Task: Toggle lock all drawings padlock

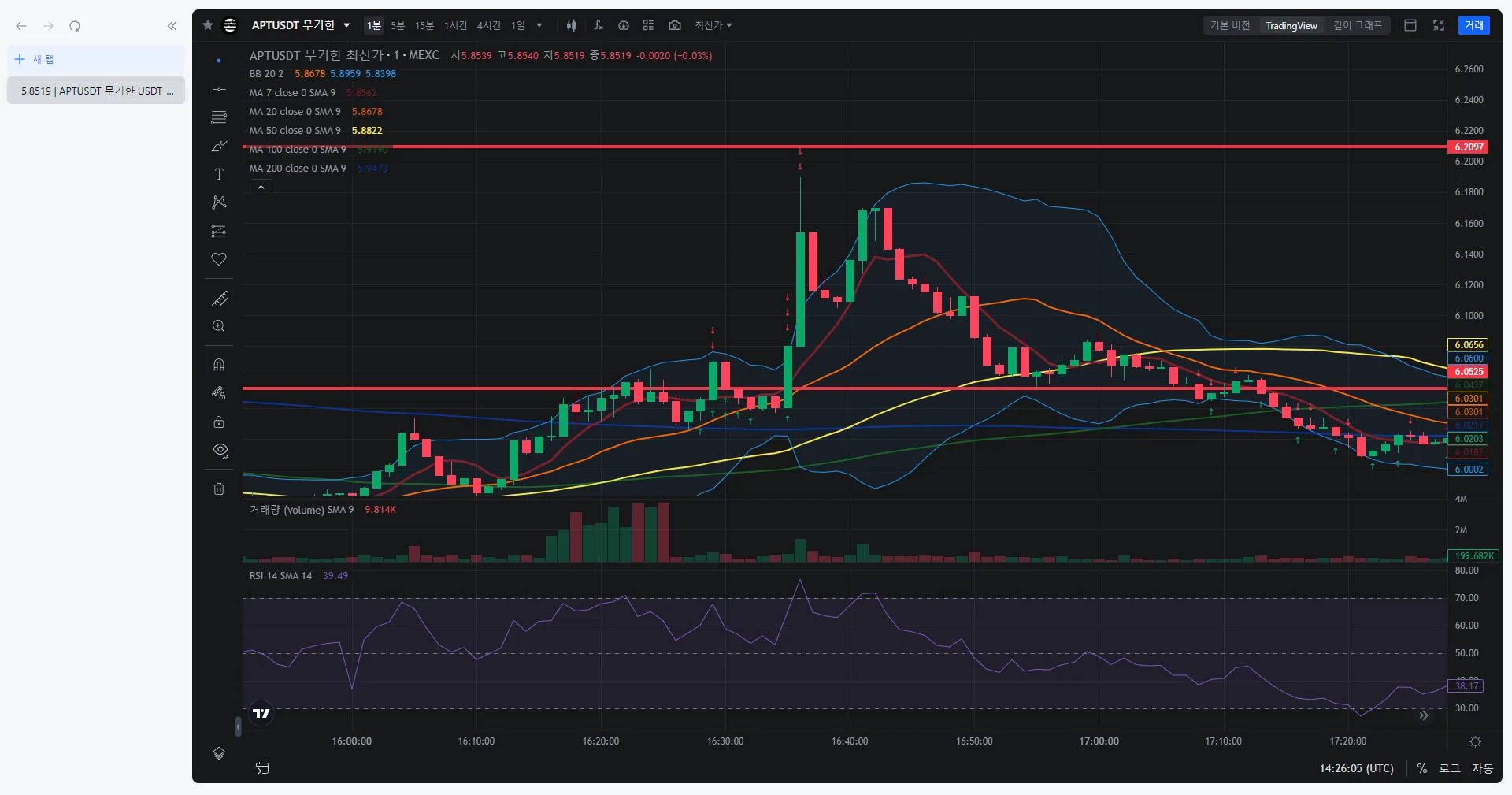Action: [219, 422]
